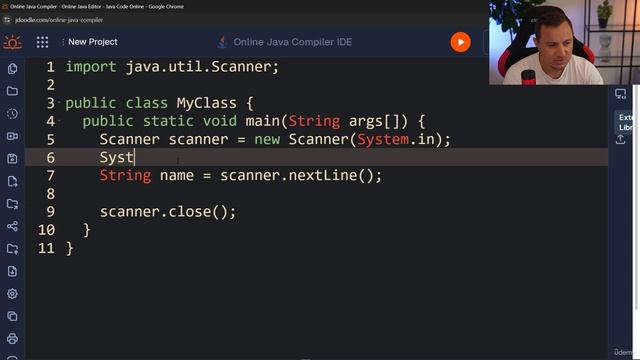The height and width of the screenshot is (360, 640).
Task: Click the add folder plus icon in sidebar
Action: click(x=12, y=249)
